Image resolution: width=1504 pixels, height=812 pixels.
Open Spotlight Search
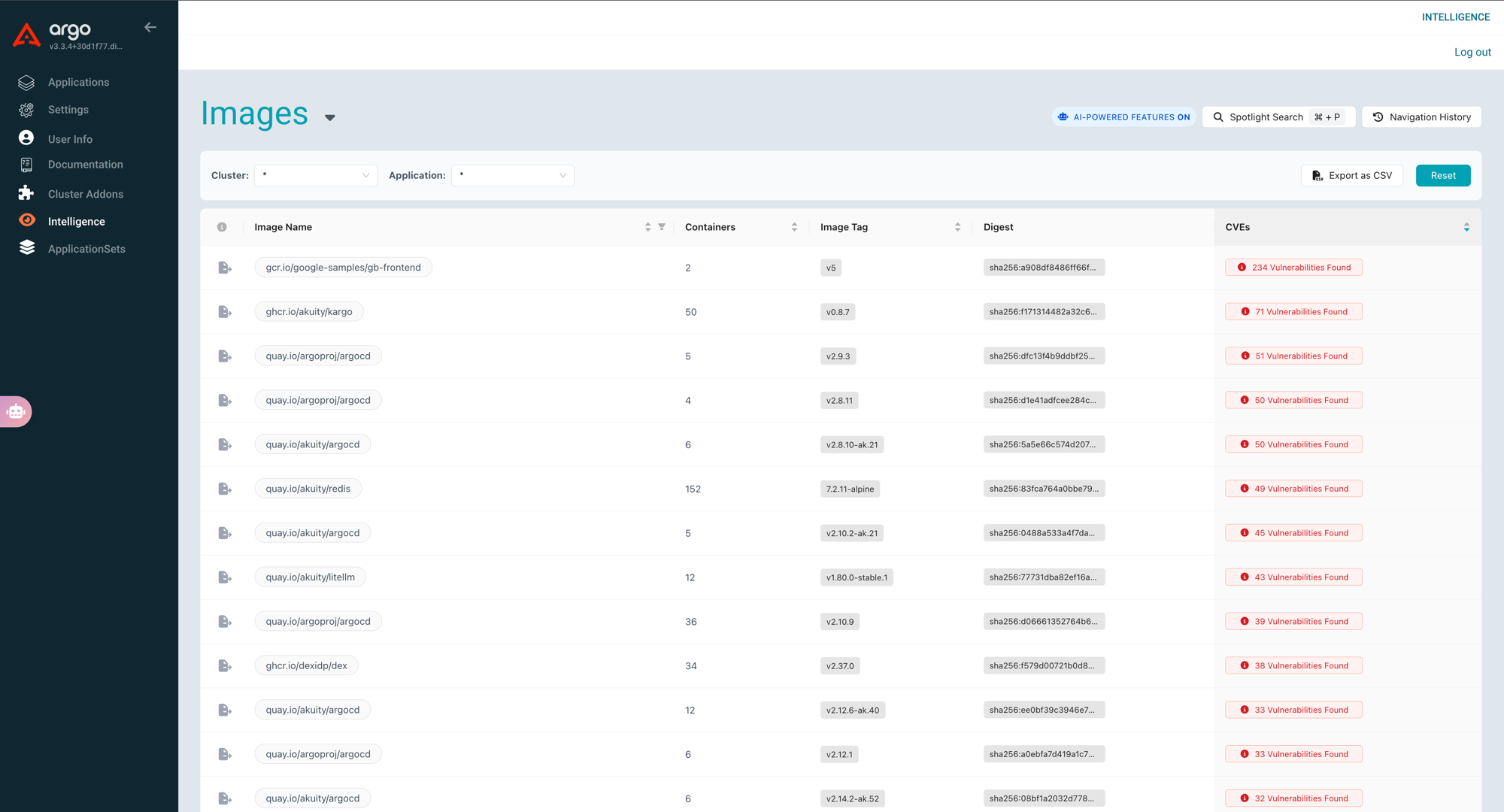click(x=1278, y=117)
